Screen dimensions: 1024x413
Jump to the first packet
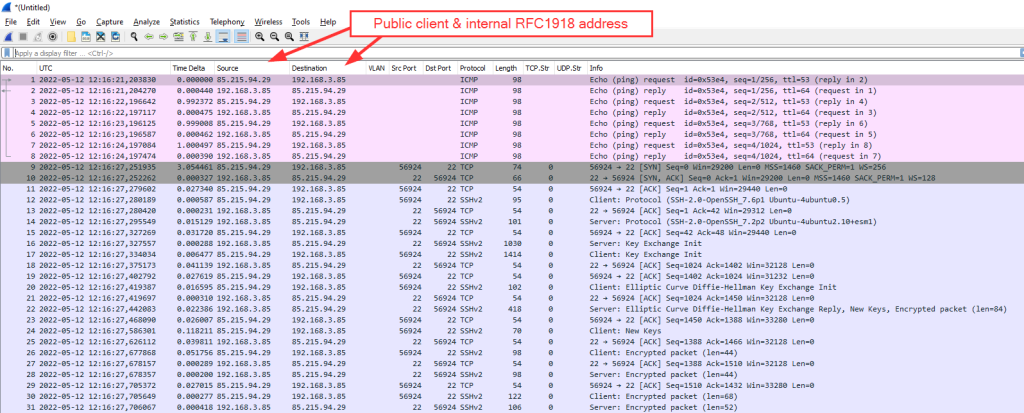coord(193,37)
